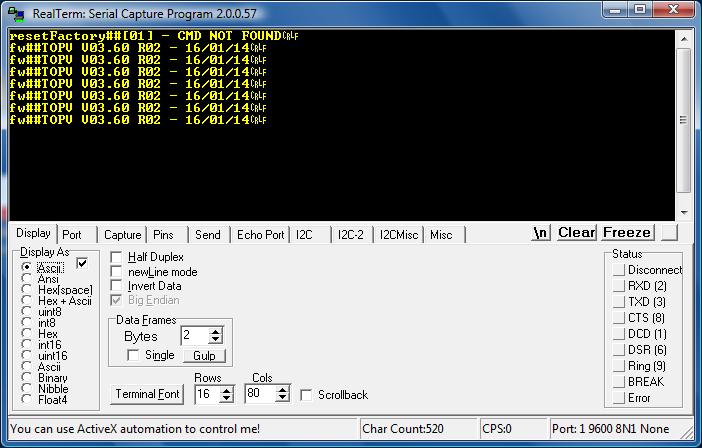Increase Bytes value with up arrow
Viewport: 702px width, 448px height.
(x=216, y=332)
